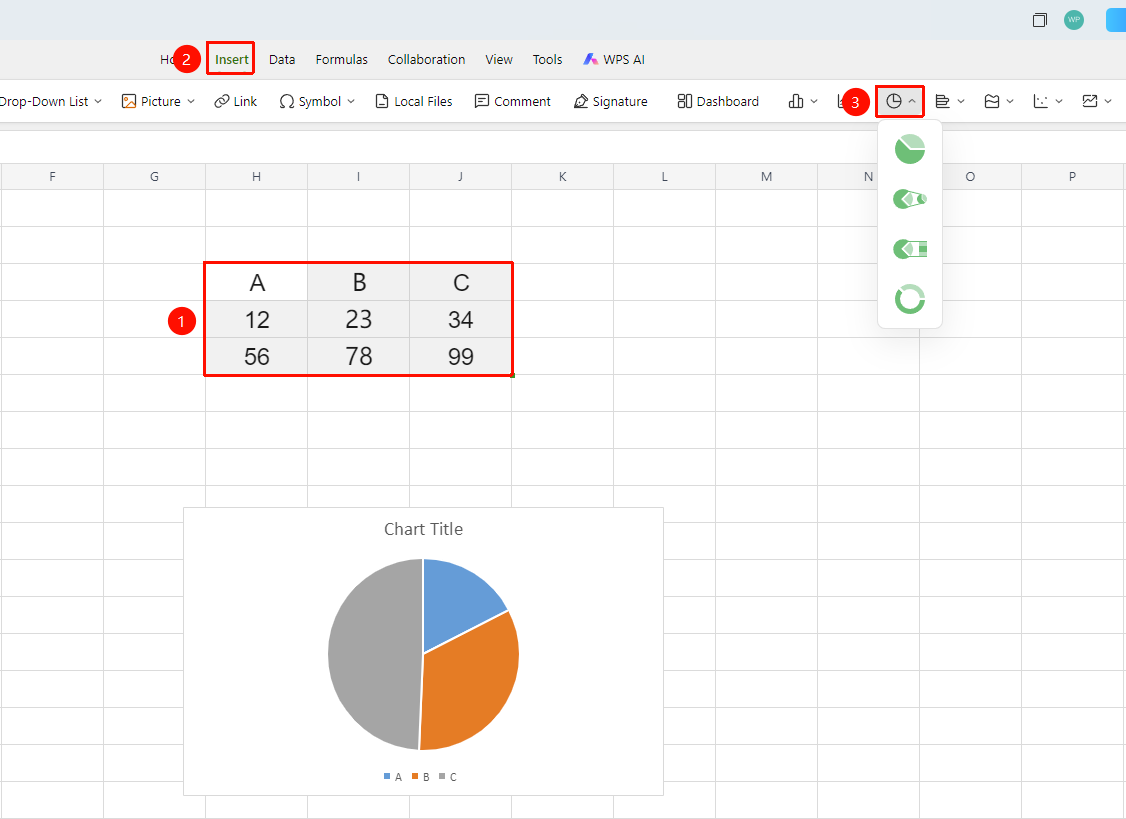This screenshot has height=819, width=1126.
Task: Choose the doughnut chart option
Action: [x=910, y=299]
